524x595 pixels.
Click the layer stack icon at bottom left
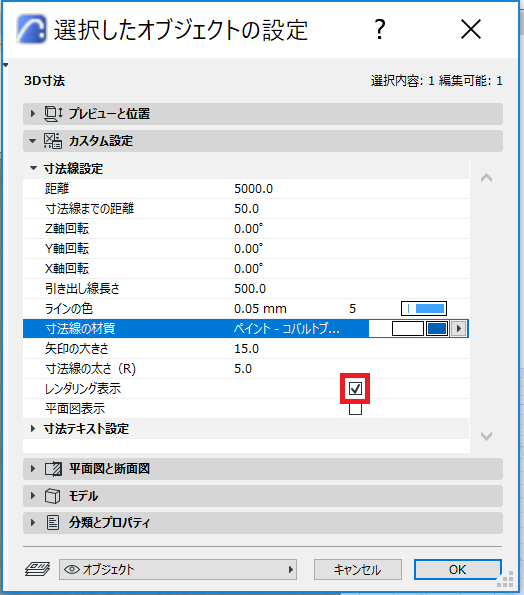[37, 569]
